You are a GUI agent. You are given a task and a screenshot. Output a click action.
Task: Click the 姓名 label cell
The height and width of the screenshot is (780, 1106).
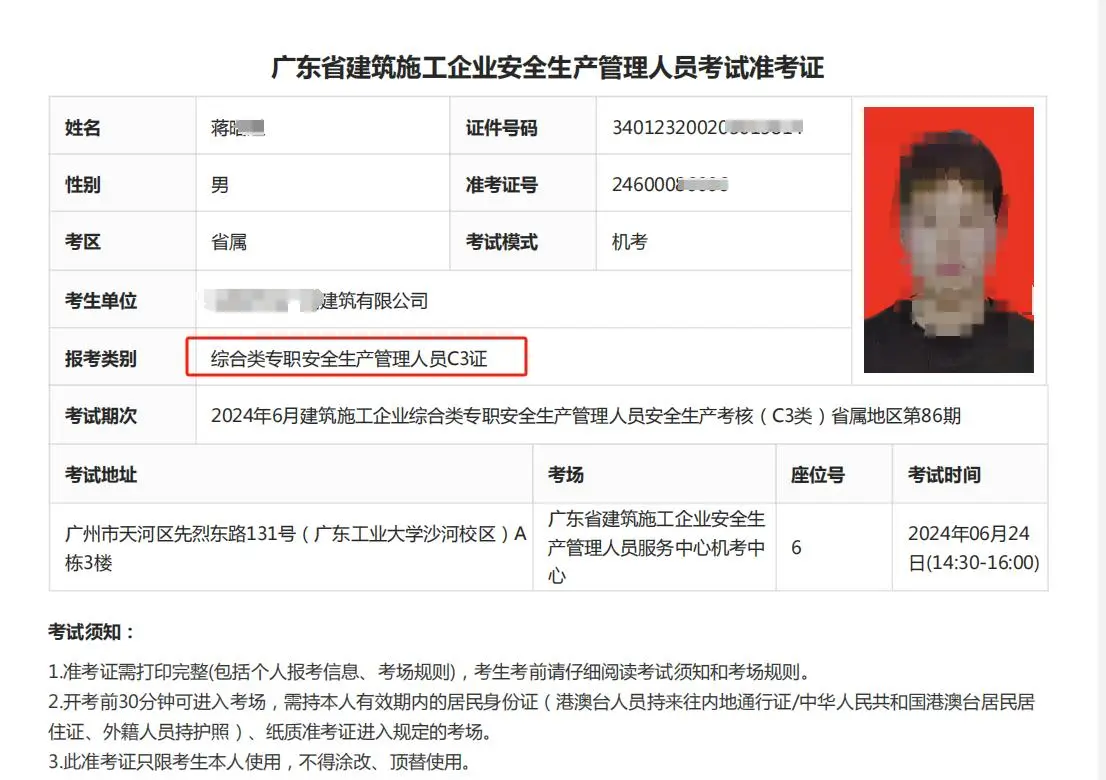[x=123, y=127]
